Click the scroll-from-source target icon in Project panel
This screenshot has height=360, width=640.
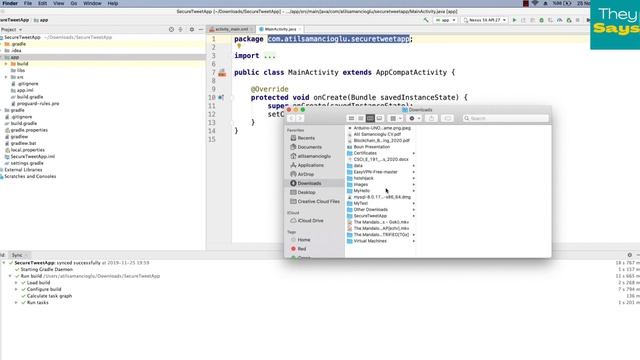(x=171, y=29)
